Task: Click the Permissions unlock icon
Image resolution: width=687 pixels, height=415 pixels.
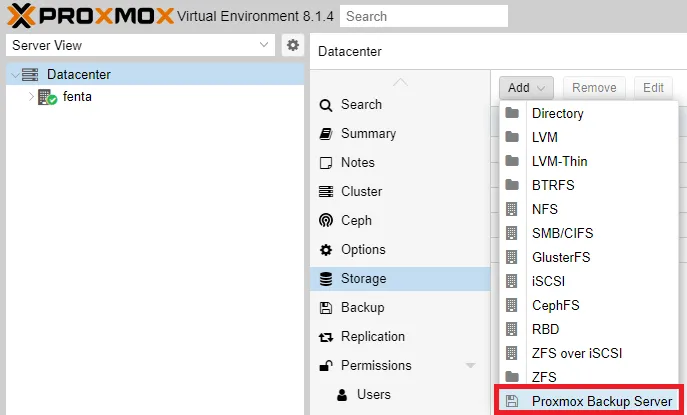Action: pyautogui.click(x=326, y=365)
